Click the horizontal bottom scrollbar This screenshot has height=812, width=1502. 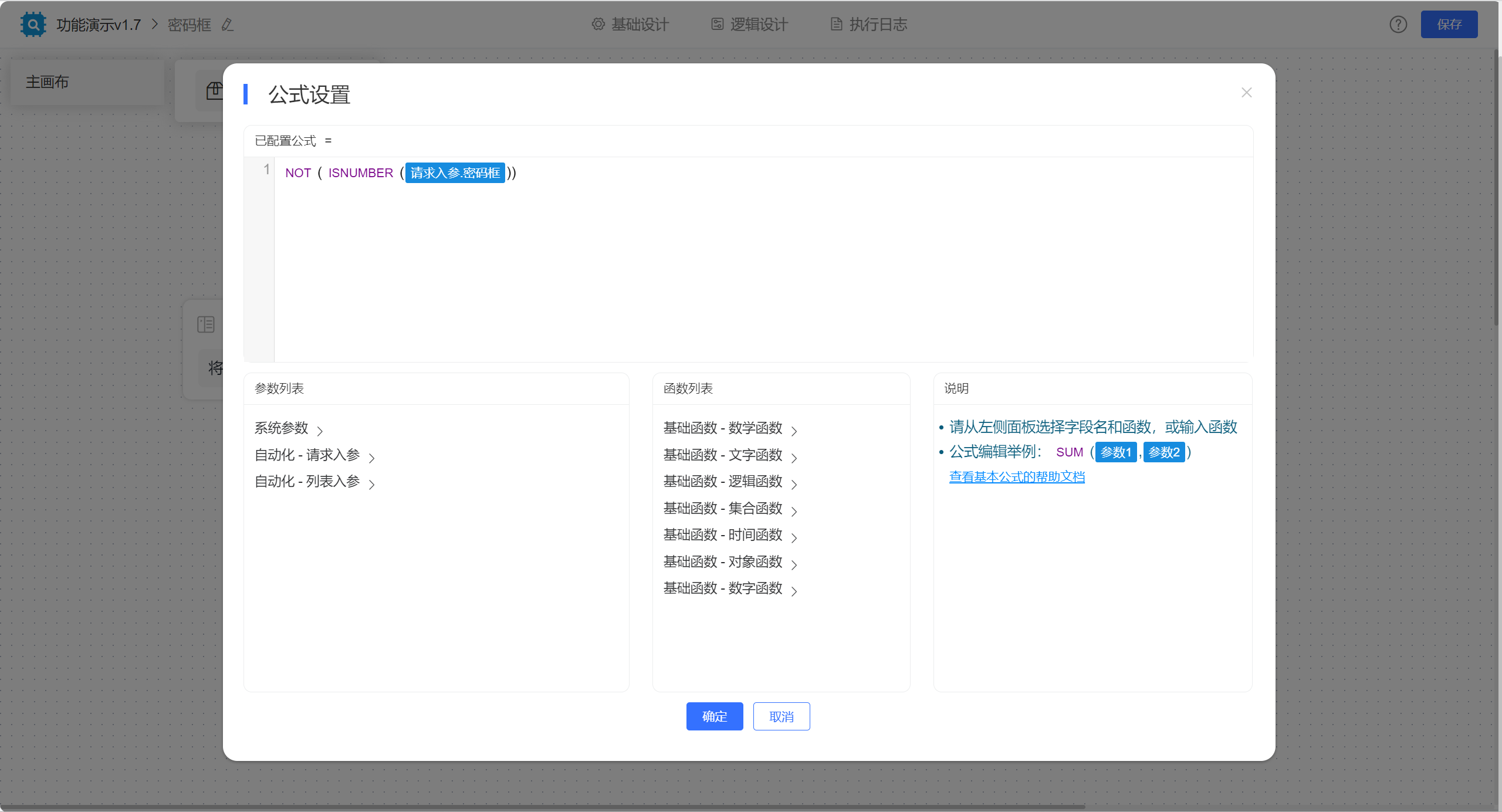pyautogui.click(x=543, y=807)
